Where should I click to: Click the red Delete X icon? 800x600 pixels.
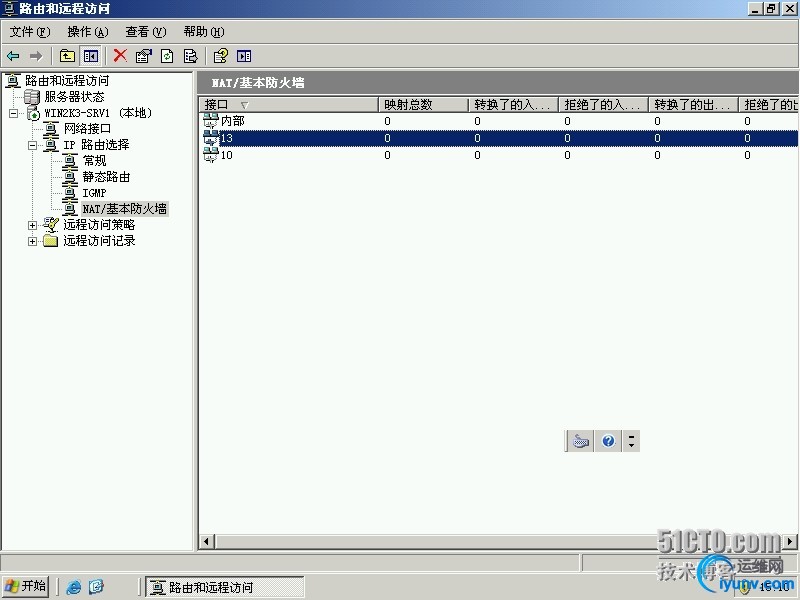coord(120,56)
